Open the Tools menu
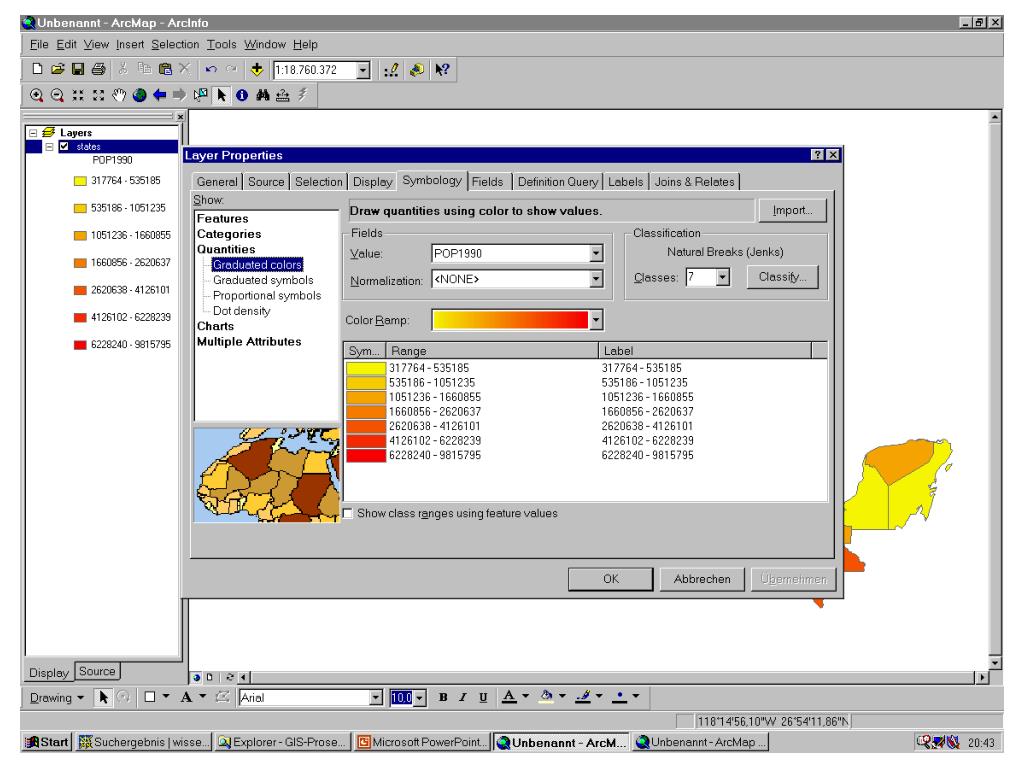This screenshot has width=1024, height=768. coord(221,44)
